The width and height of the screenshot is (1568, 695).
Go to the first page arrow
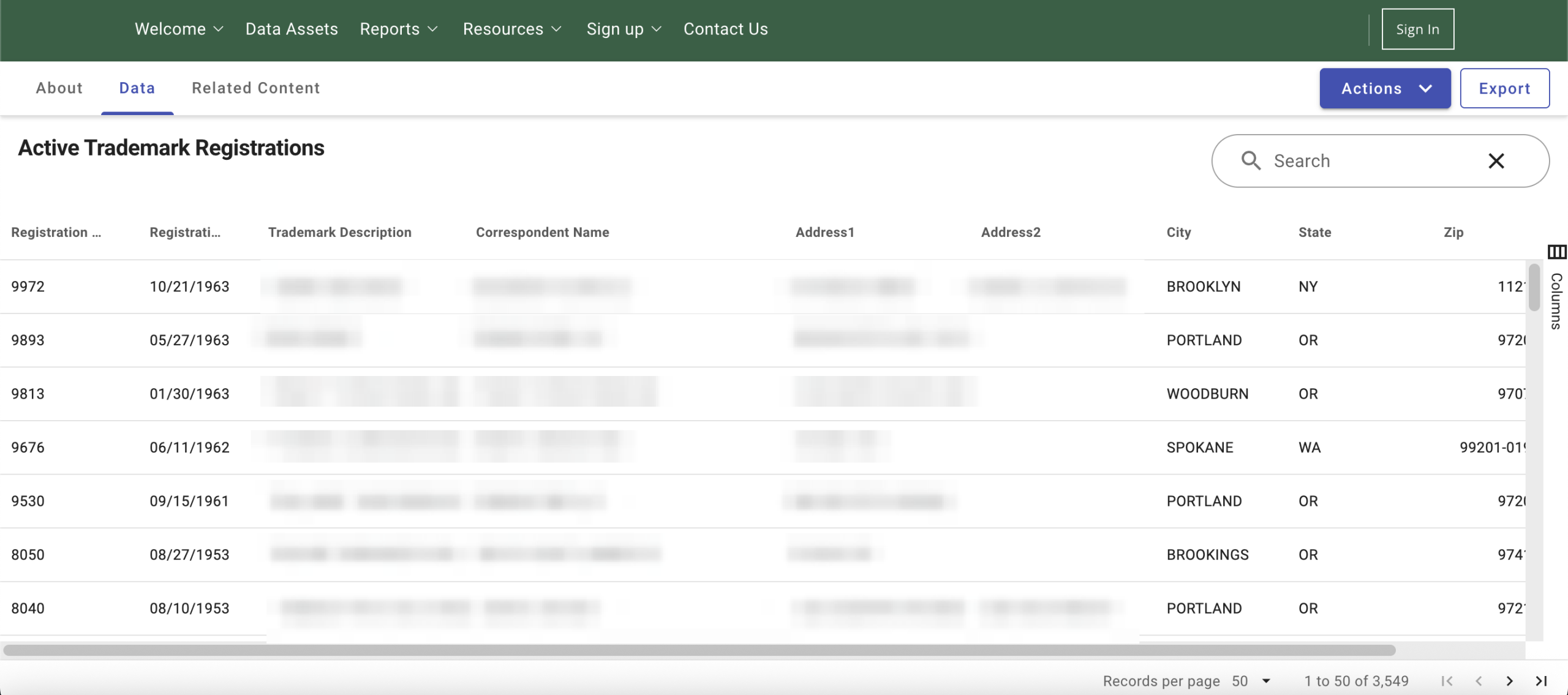1447,681
